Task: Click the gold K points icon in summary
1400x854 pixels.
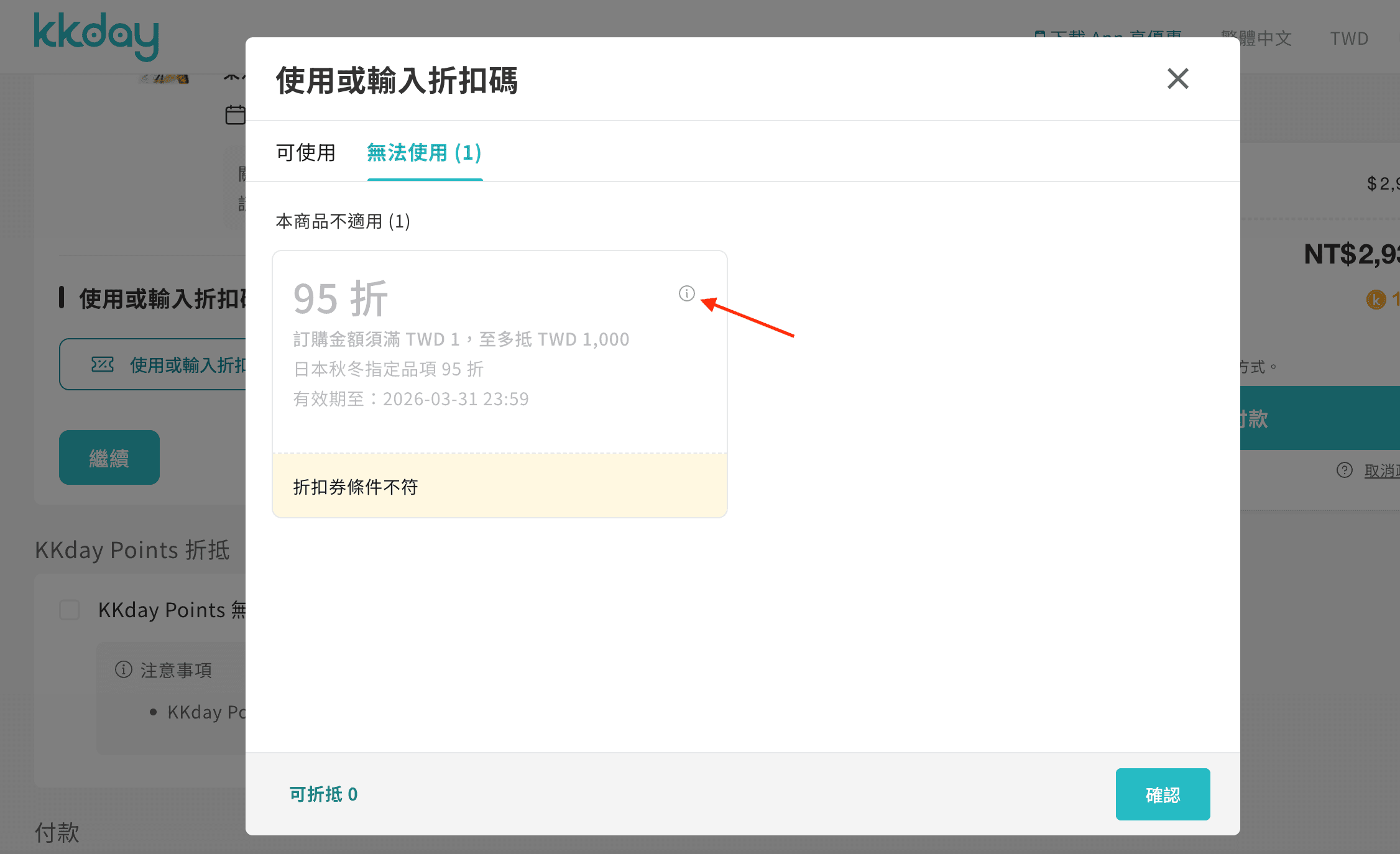Action: coord(1378,300)
